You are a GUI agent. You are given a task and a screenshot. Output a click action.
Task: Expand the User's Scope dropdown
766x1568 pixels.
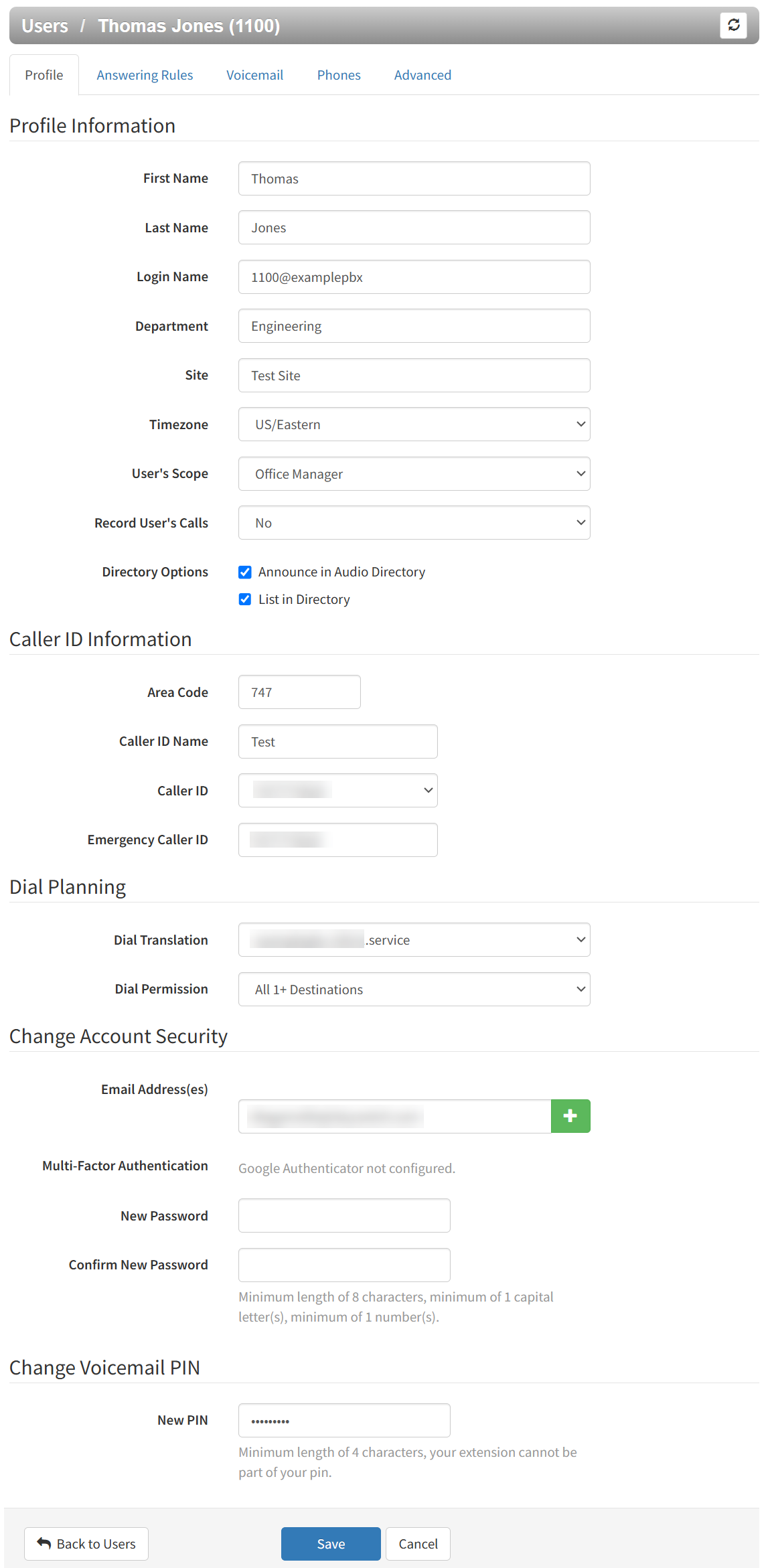click(414, 474)
